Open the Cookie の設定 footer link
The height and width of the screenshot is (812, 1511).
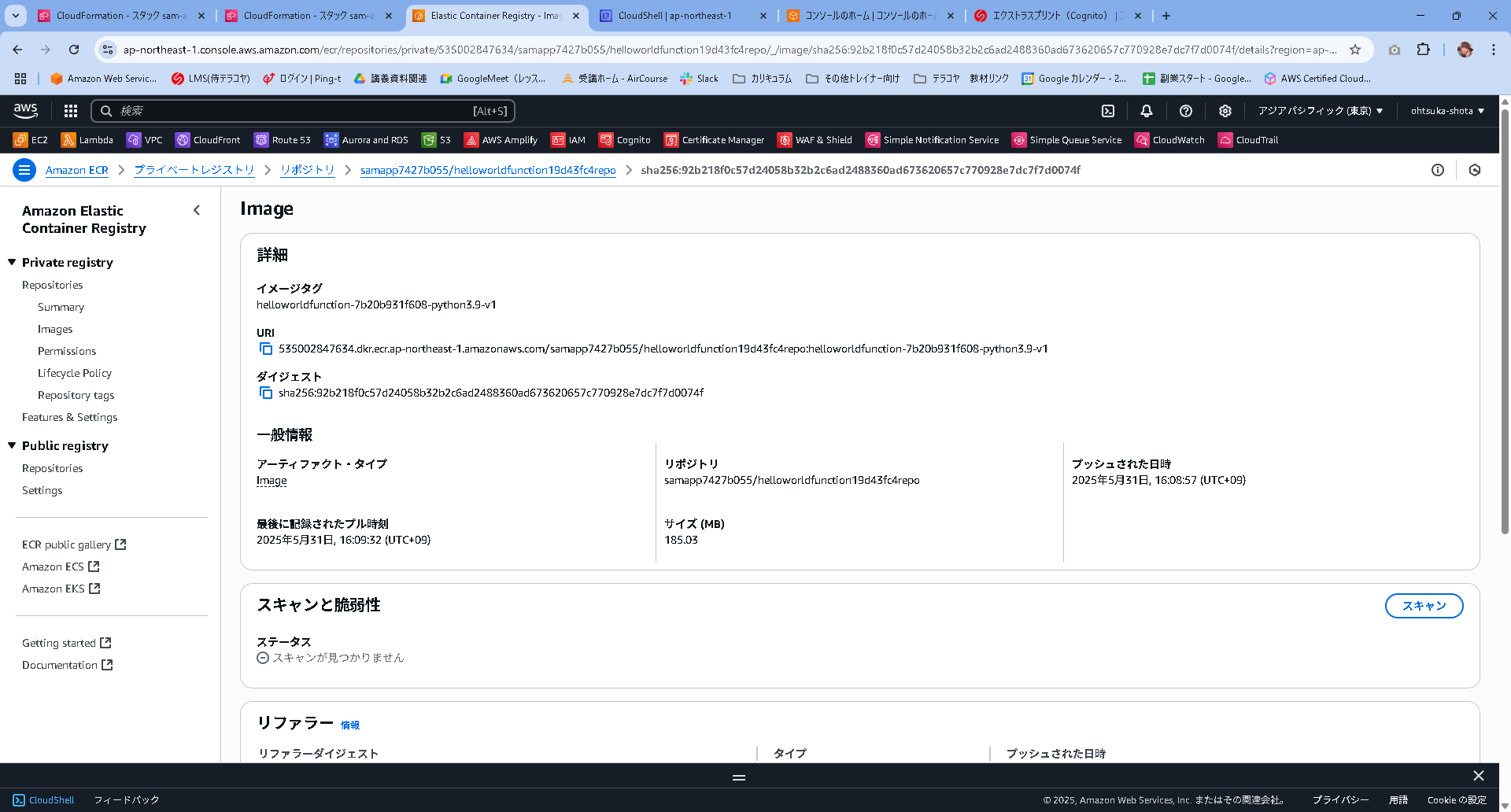[x=1457, y=800]
